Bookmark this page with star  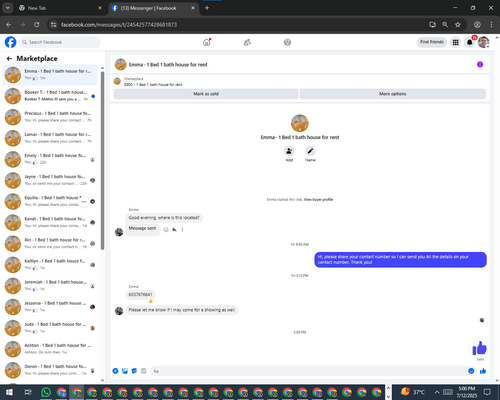(458, 25)
